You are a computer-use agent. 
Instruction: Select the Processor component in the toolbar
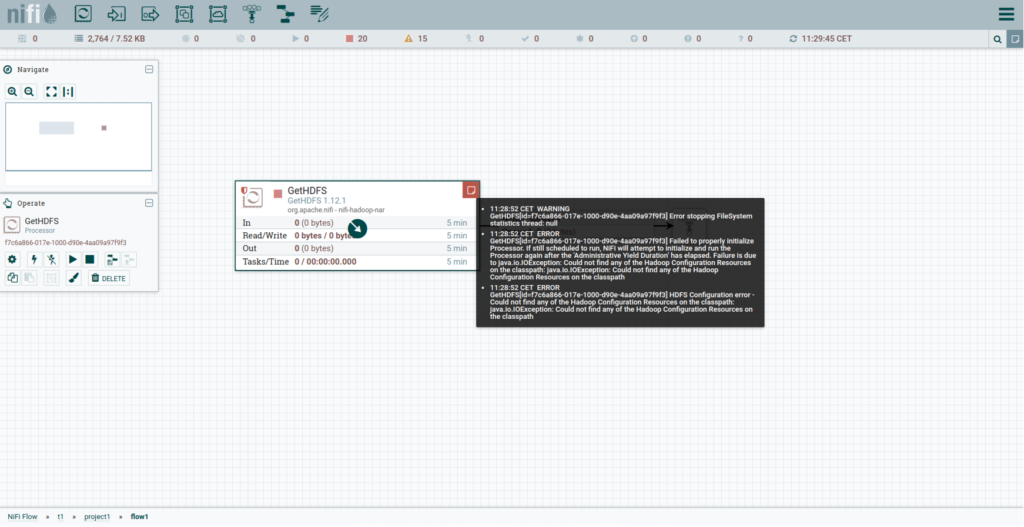pyautogui.click(x=83, y=13)
